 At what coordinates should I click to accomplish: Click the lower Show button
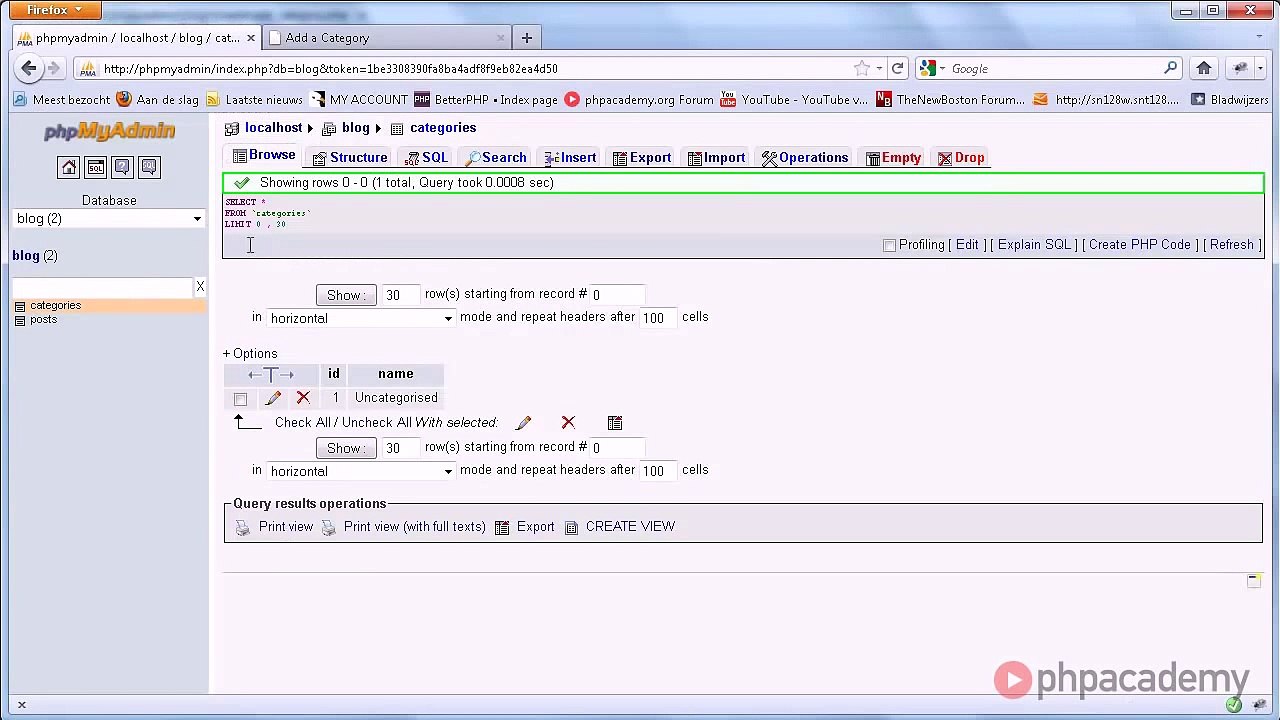[x=344, y=448]
